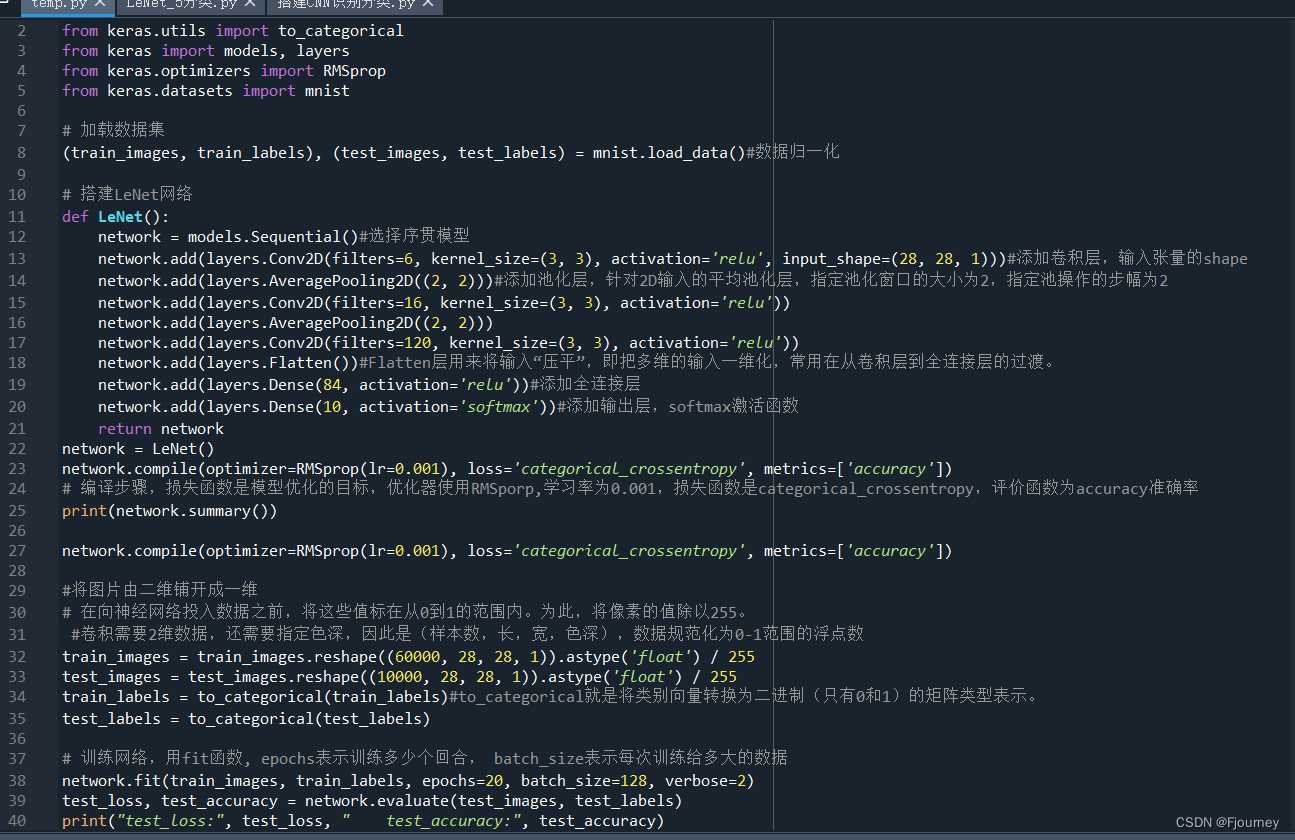Click the 'LeNet' function name in the def line
Image resolution: width=1295 pixels, height=840 pixels.
(121, 217)
